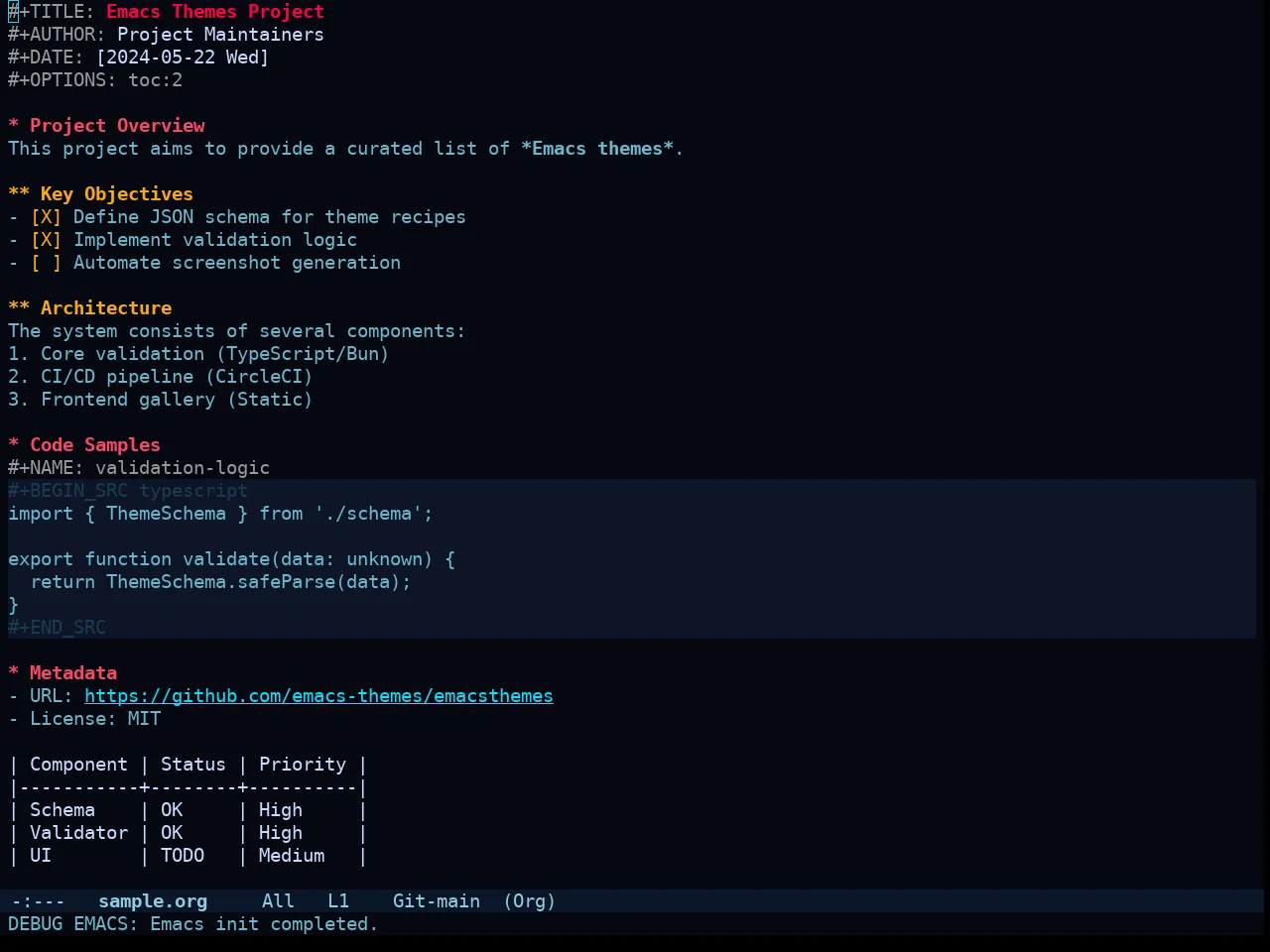Click the 'return ThemeSchema.safeParse(data);' line
This screenshot has height=952, width=1270.
pos(220,582)
